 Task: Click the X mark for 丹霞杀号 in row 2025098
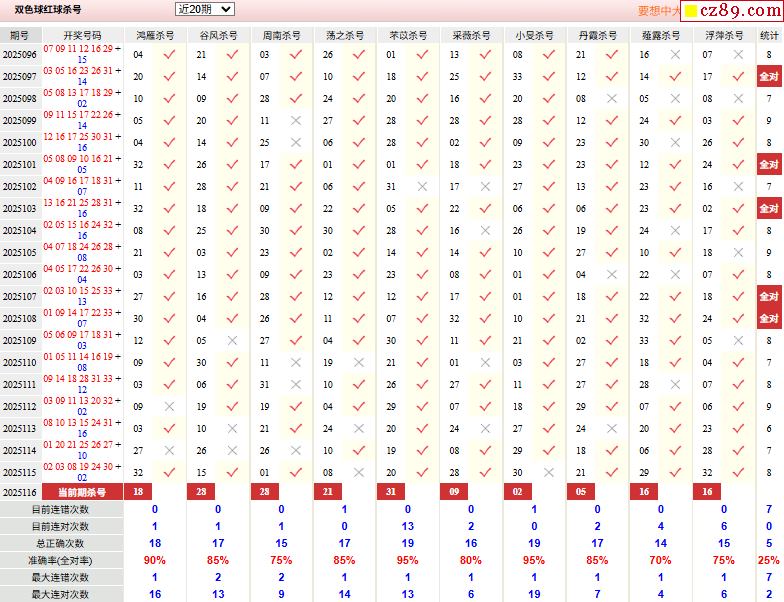612,99
